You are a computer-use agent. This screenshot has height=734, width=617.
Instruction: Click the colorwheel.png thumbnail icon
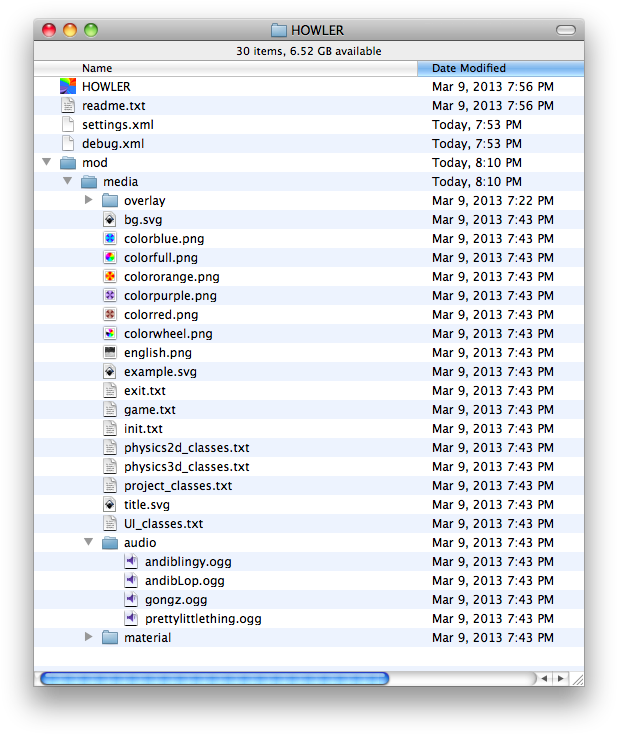pyautogui.click(x=110, y=334)
